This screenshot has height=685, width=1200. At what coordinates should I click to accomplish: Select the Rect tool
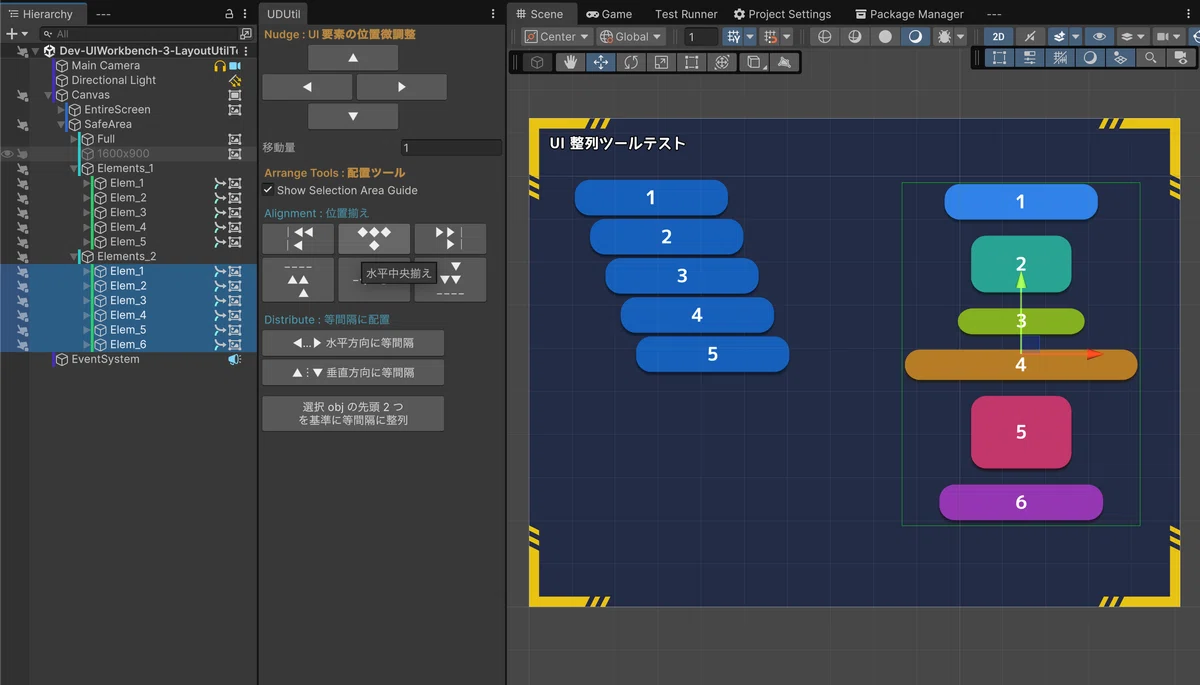691,62
